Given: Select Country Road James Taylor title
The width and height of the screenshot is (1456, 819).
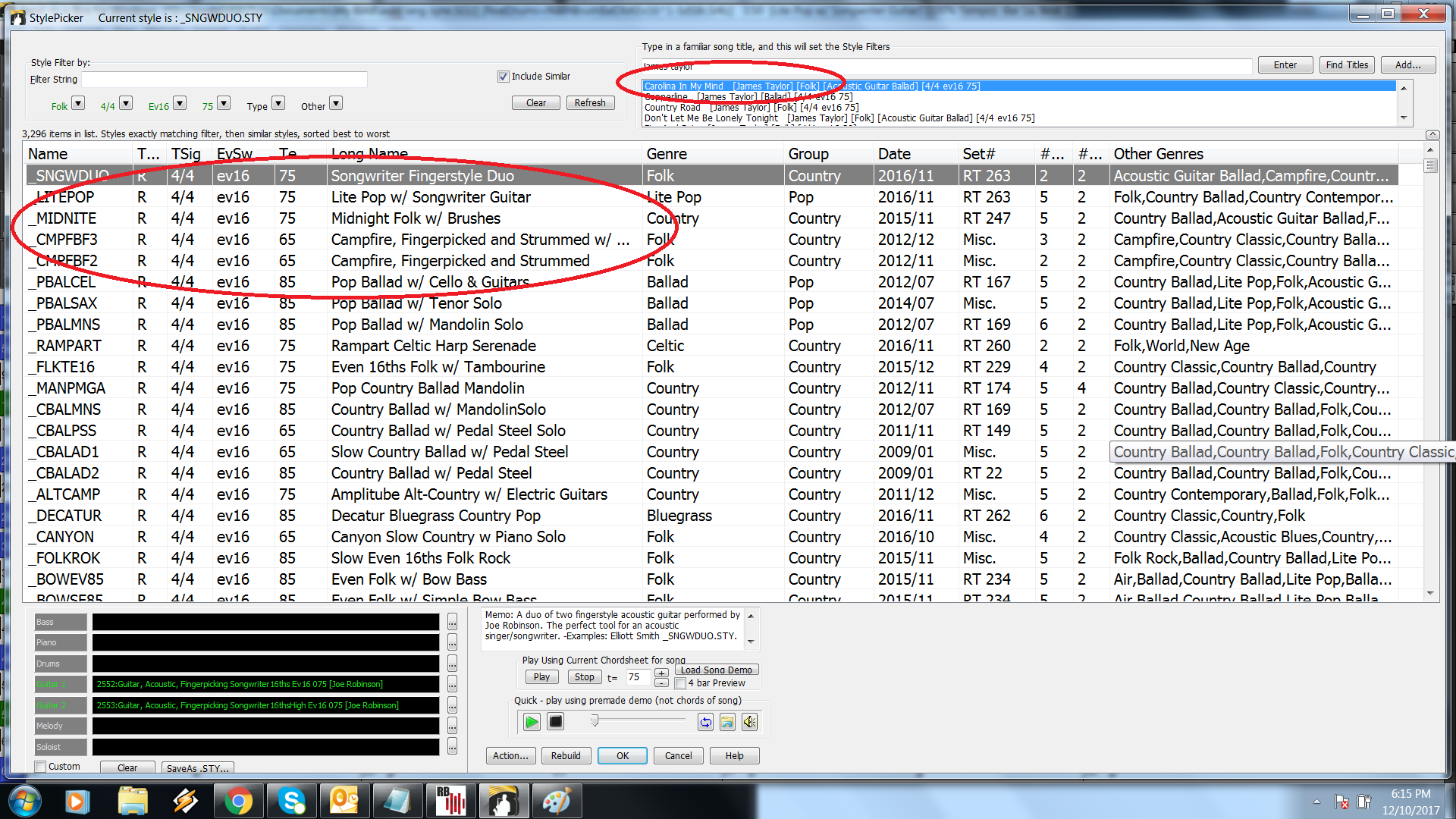Looking at the screenshot, I should tap(752, 108).
